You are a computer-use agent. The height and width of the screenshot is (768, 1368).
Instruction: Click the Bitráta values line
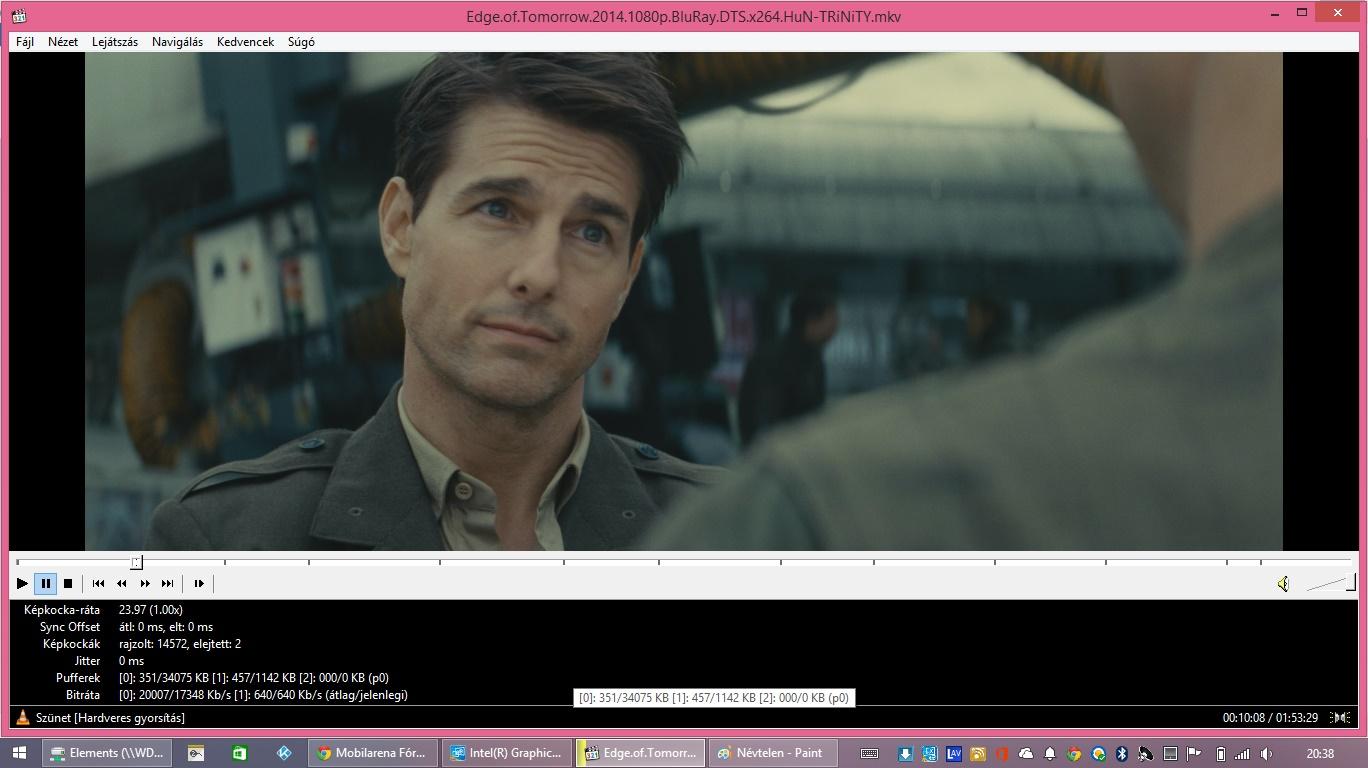[263, 695]
